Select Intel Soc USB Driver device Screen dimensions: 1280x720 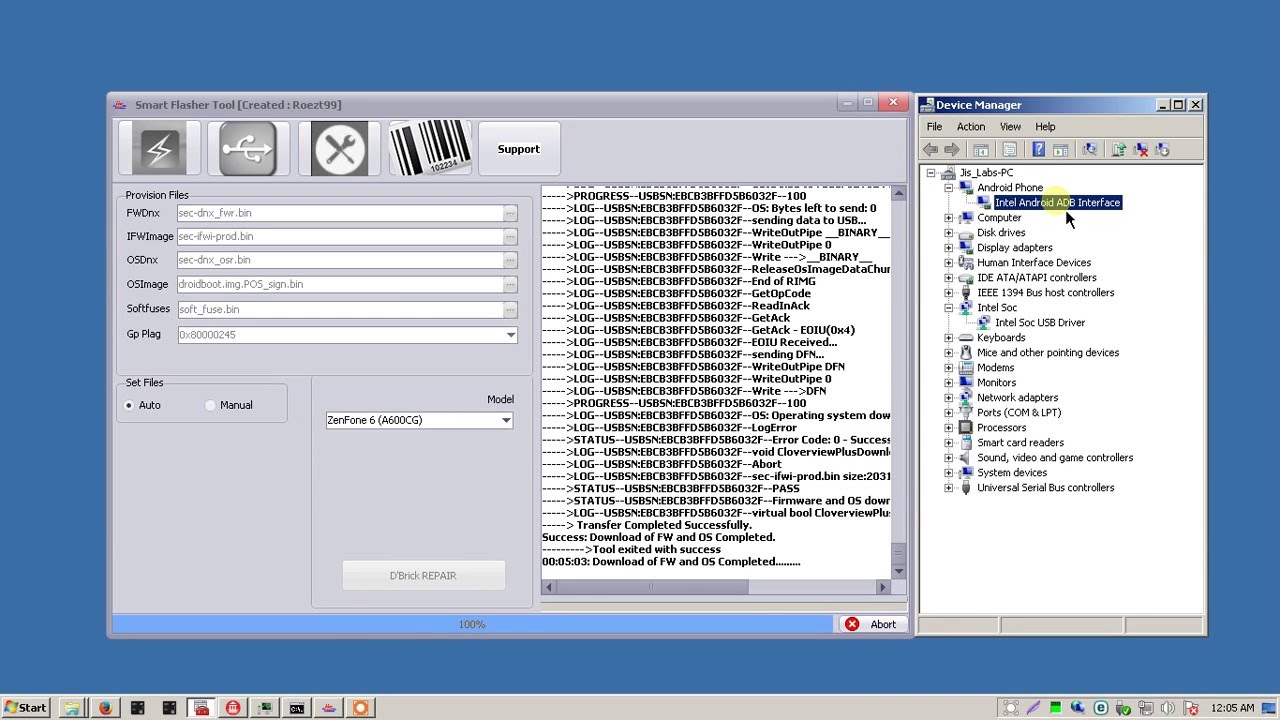tap(1040, 323)
